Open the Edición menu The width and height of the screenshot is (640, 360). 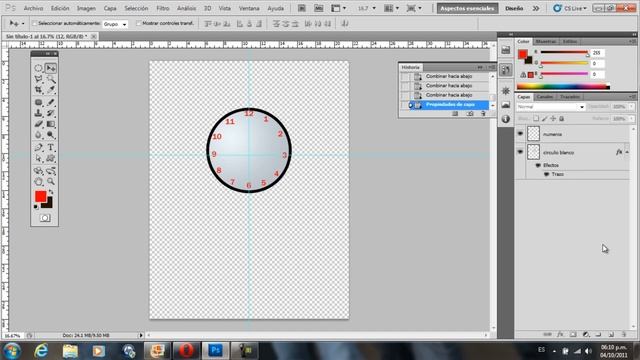(60, 8)
